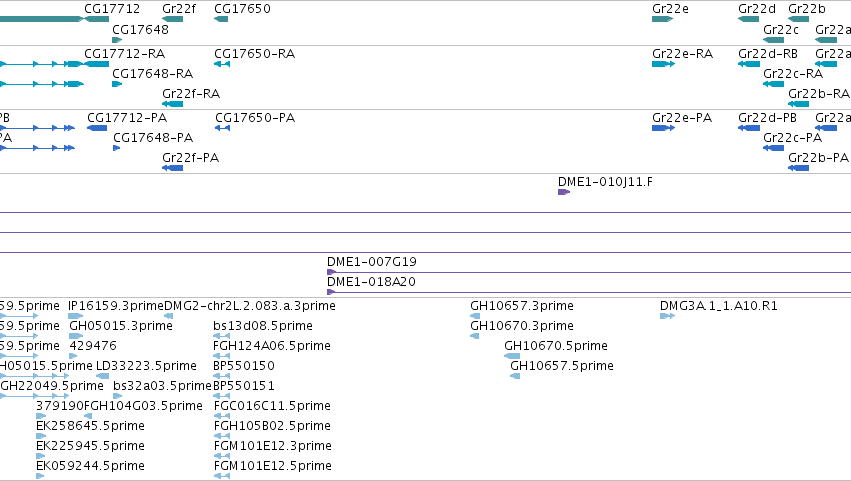Image resolution: width=851 pixels, height=481 pixels.
Task: Select the CG17712 gene glyph
Action: [97, 20]
